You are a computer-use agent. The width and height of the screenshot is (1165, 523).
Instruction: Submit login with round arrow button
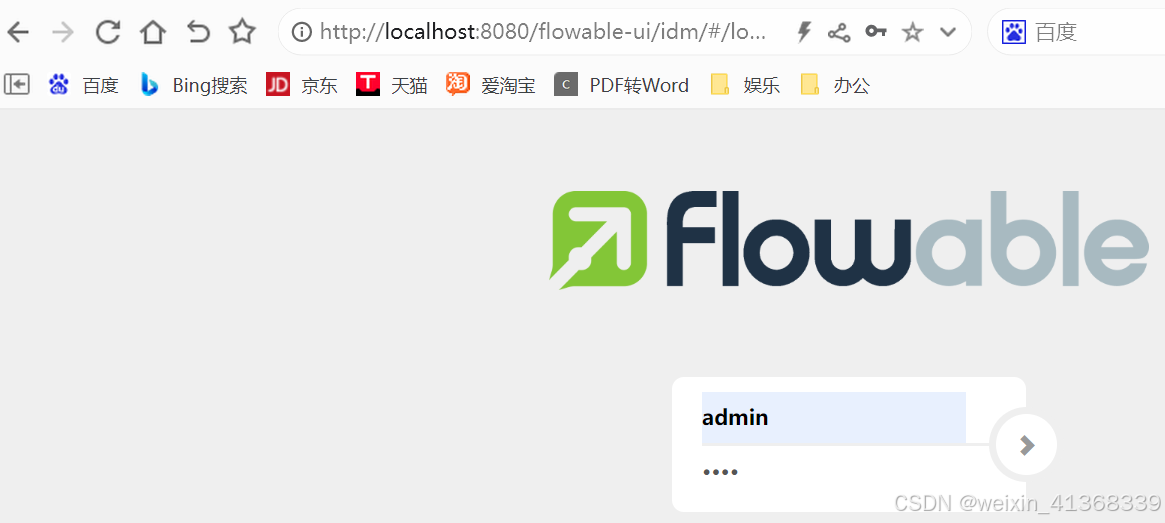point(1027,445)
